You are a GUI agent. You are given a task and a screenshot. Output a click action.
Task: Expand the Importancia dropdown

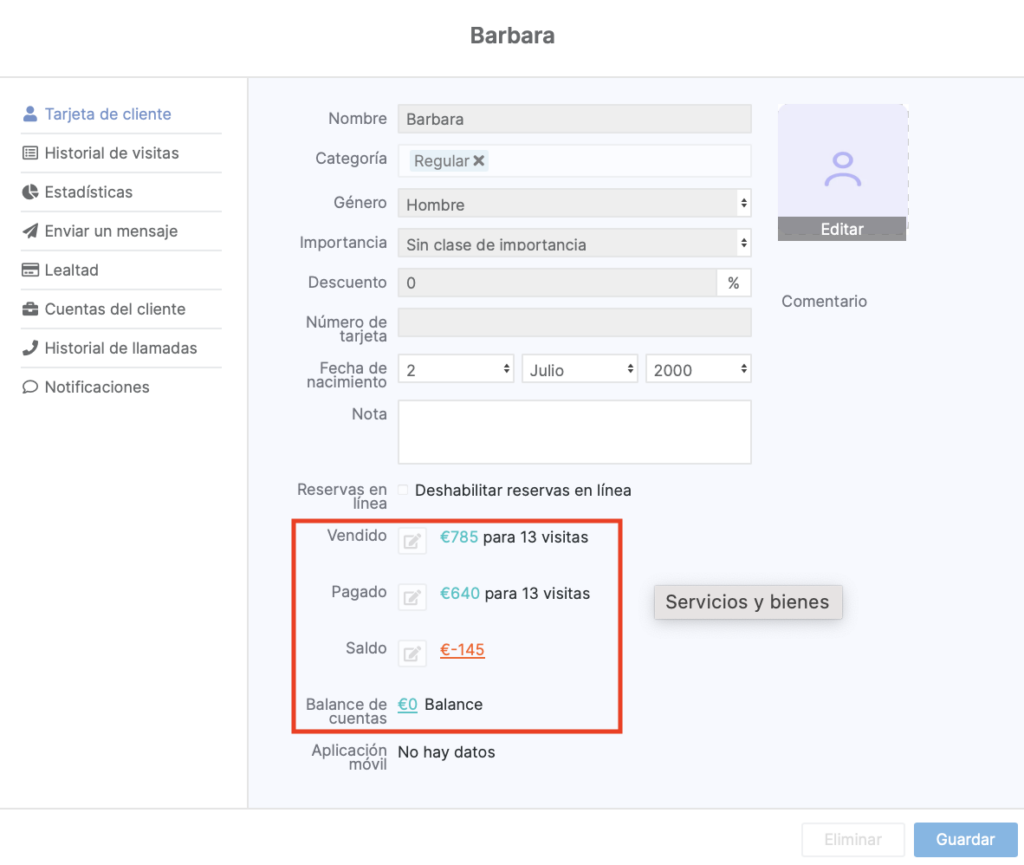click(574, 243)
